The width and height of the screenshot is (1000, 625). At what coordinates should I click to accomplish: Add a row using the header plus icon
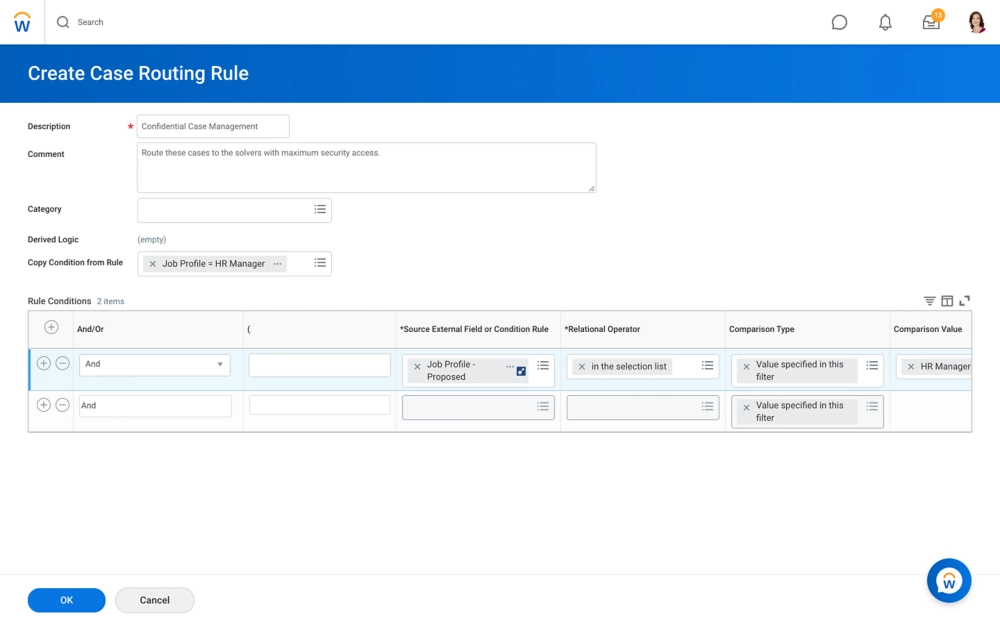click(51, 328)
